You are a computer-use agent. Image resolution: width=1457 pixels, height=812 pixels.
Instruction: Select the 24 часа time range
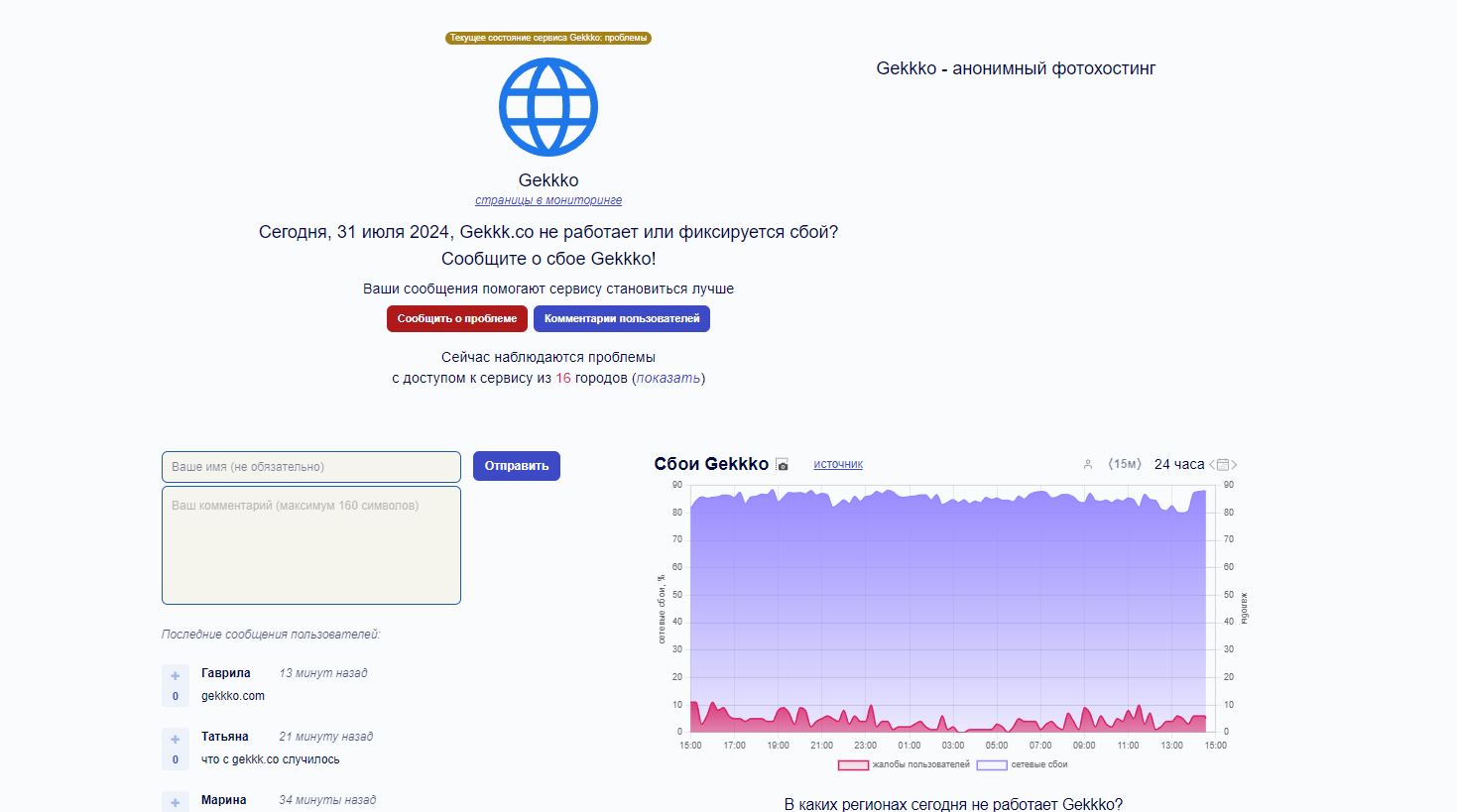(x=1178, y=464)
